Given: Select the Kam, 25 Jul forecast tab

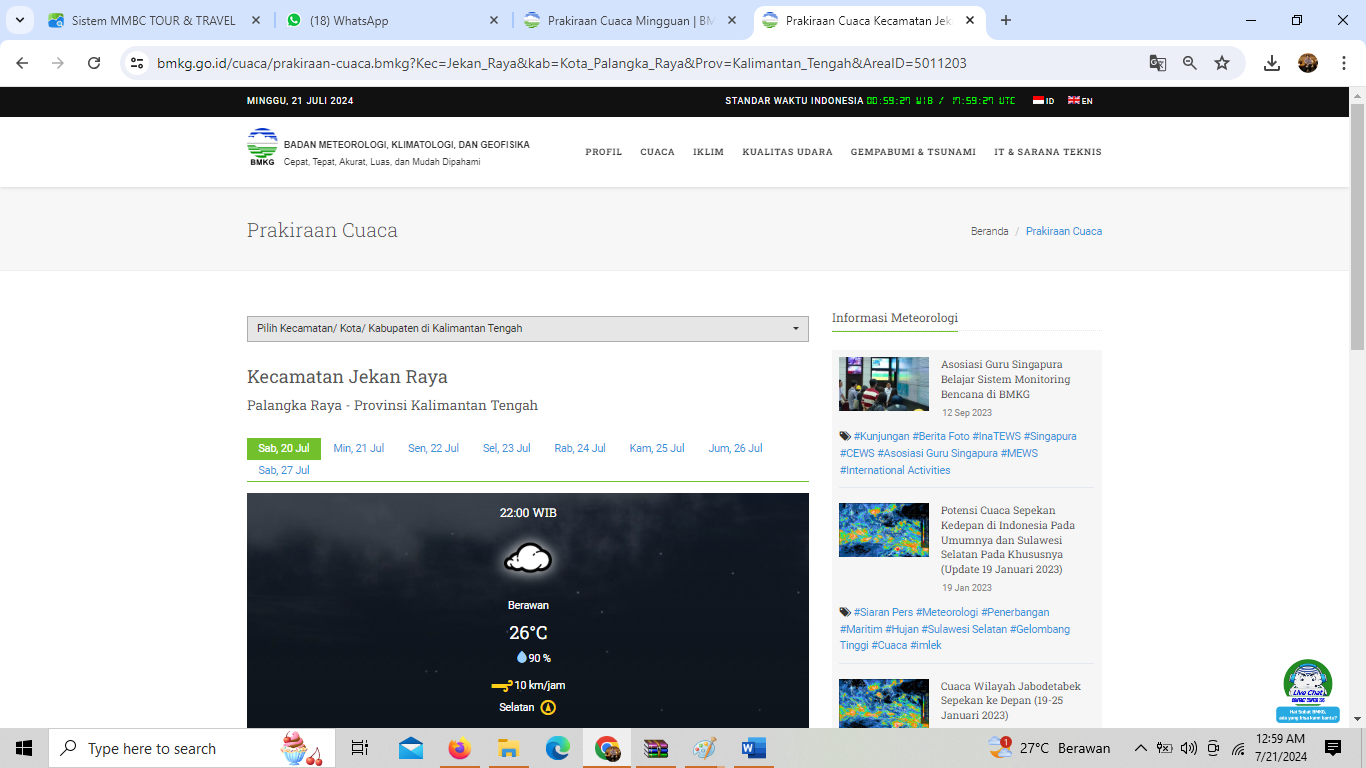Looking at the screenshot, I should click(657, 448).
